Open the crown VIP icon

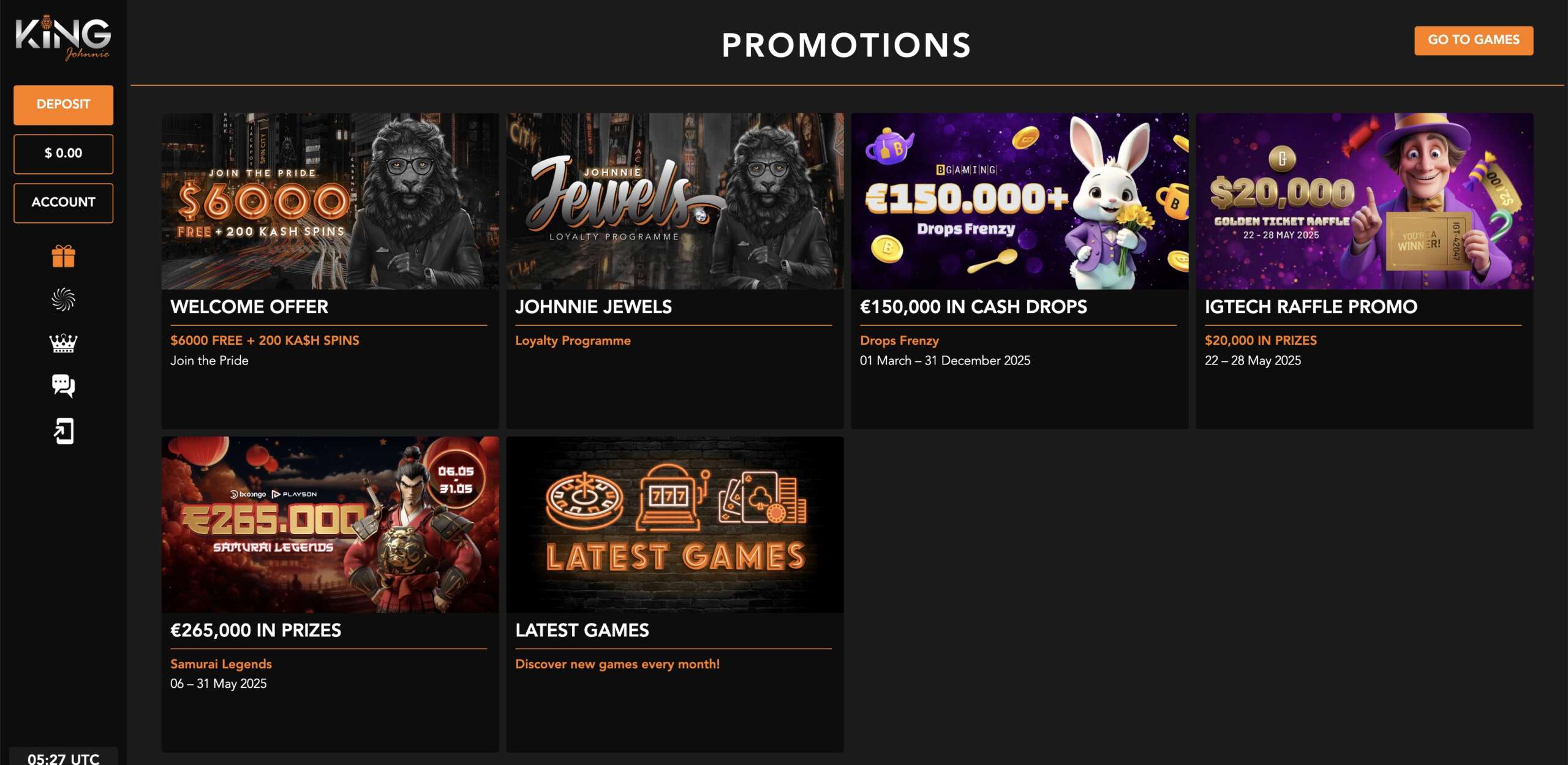point(63,343)
